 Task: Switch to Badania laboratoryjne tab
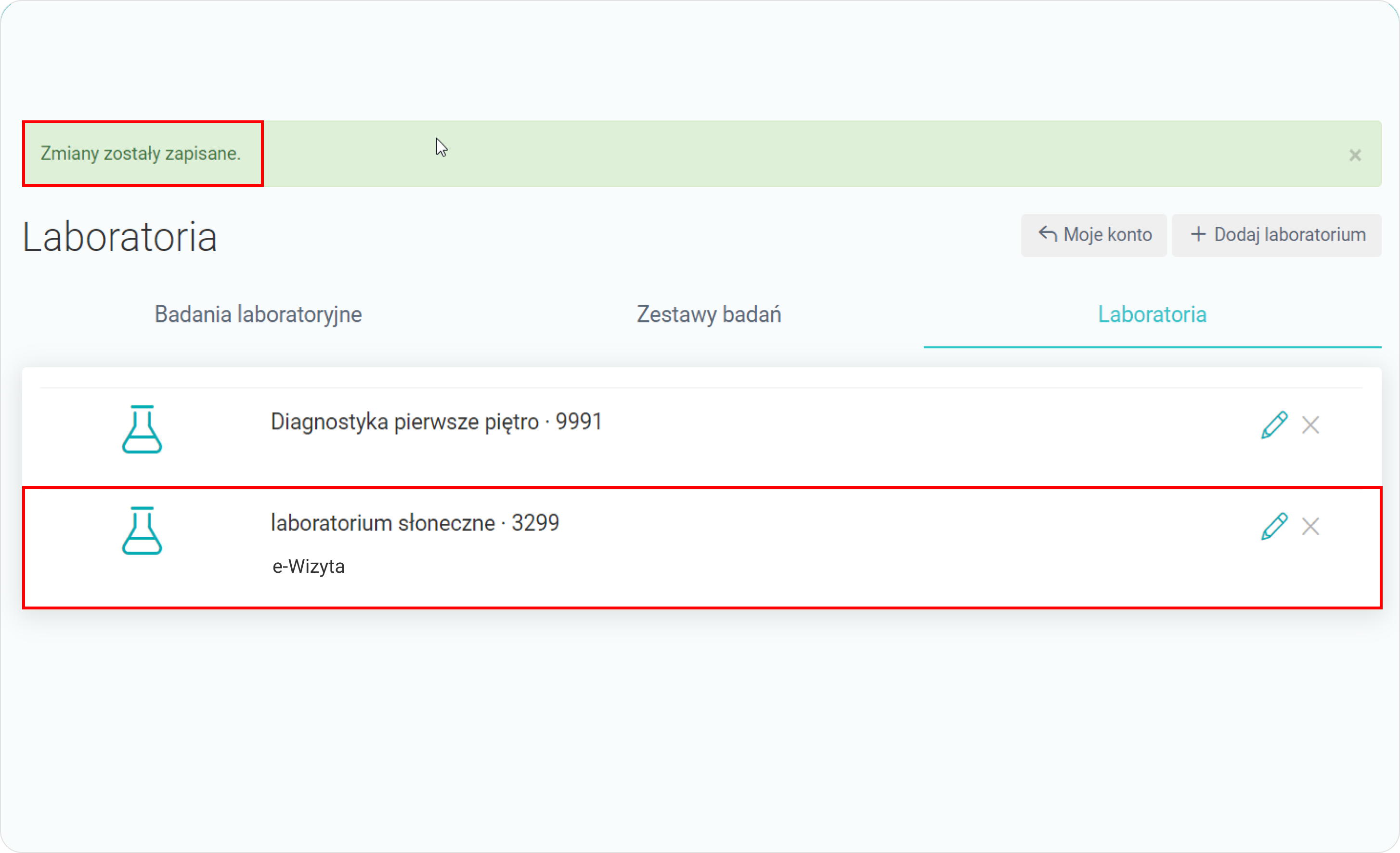click(258, 314)
